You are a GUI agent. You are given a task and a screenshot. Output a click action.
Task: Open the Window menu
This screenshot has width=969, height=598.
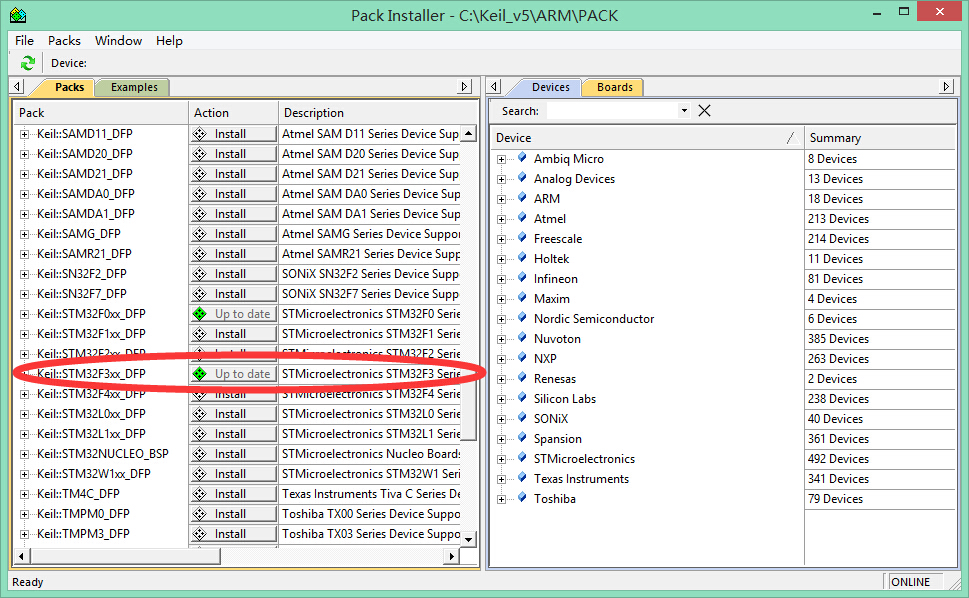118,41
